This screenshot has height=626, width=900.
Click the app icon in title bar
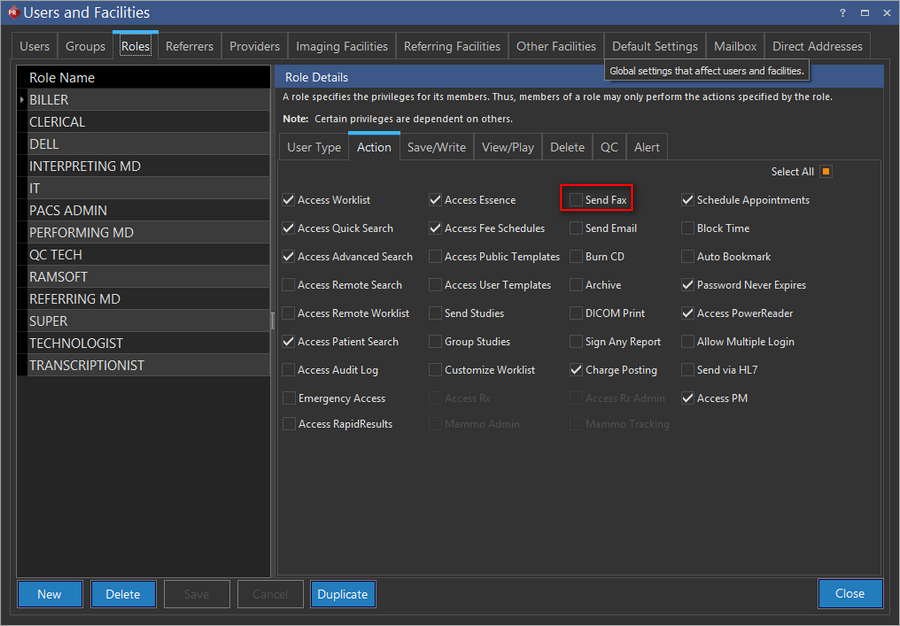[12, 13]
